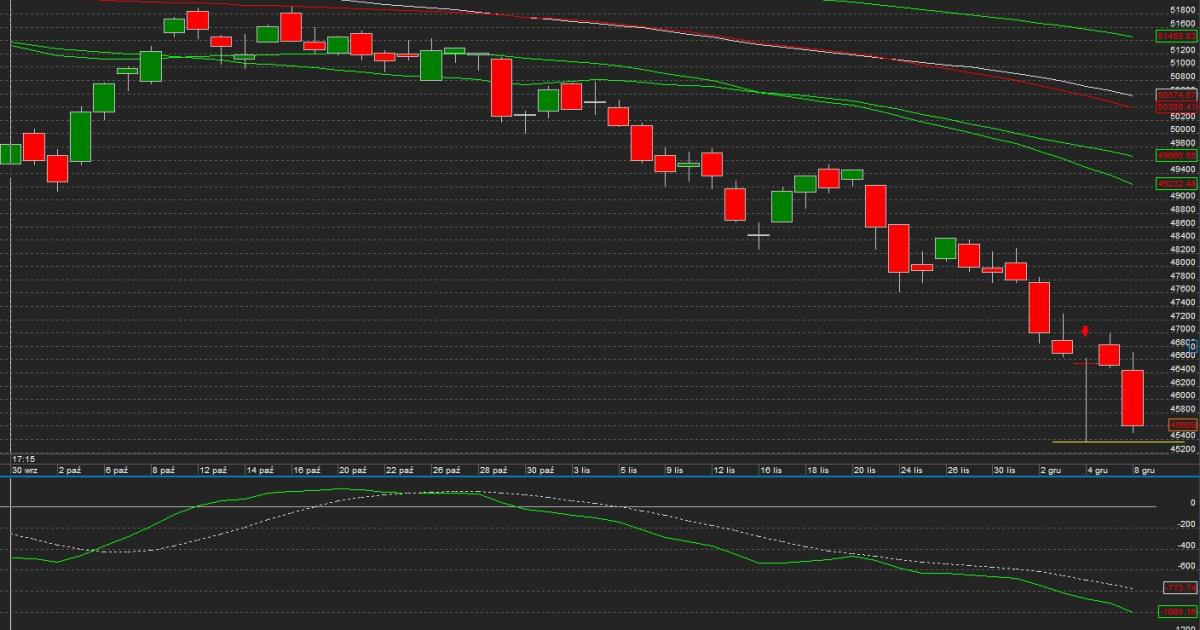
Task: Click the 20 paź date label
Action: coord(350,469)
